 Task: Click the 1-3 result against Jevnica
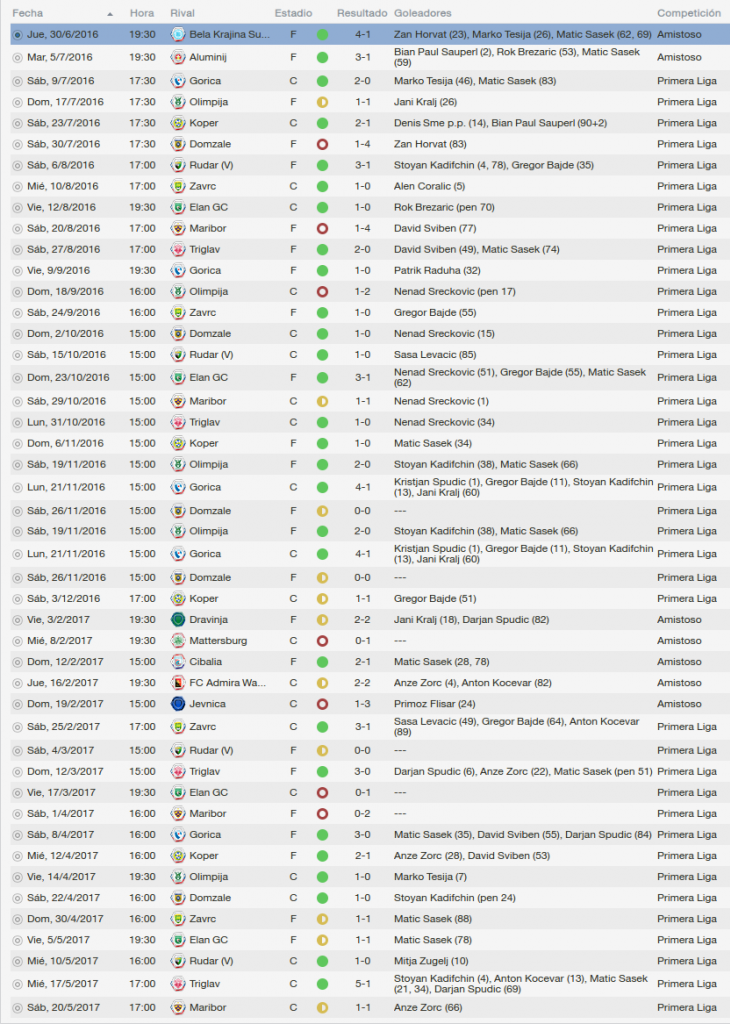[x=362, y=704]
